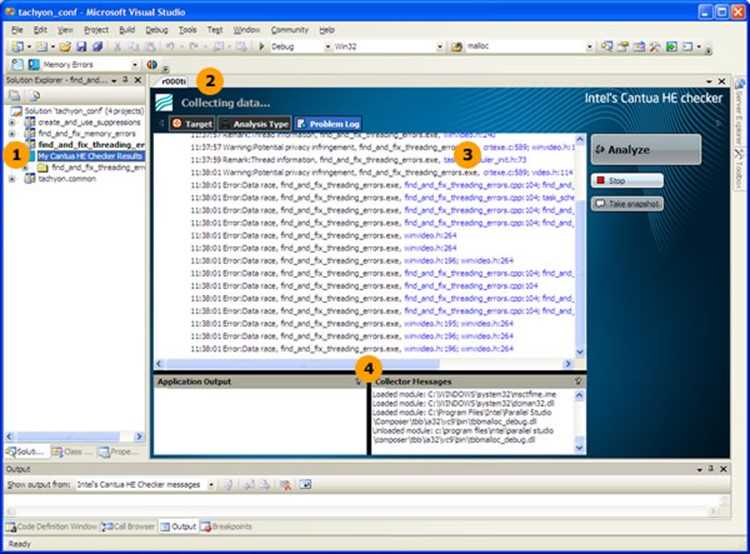Viewport: 750px width, 554px height.
Task: Click the Toolbox wrench icon in toolbar
Action: click(x=655, y=46)
